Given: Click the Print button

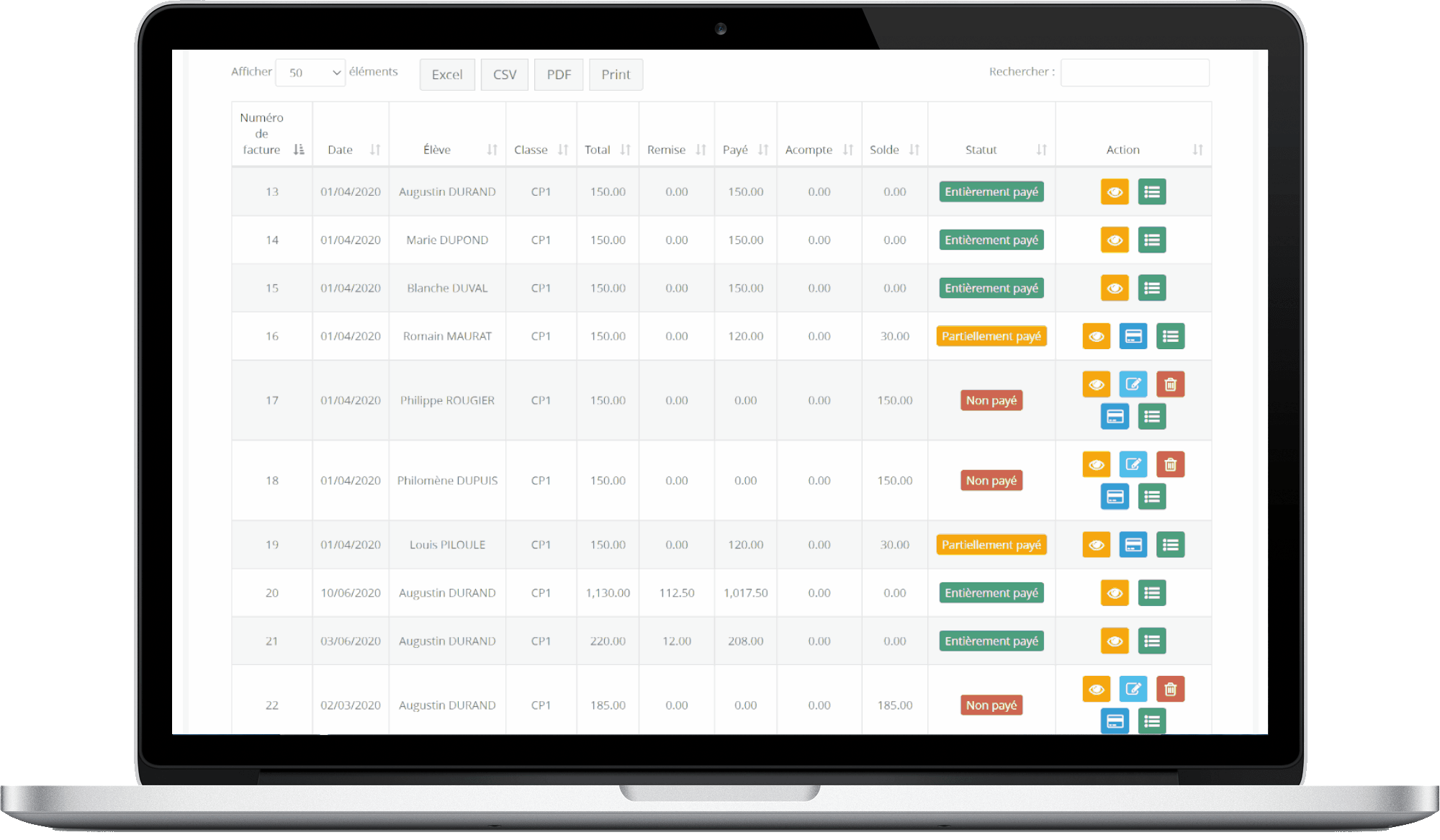Looking at the screenshot, I should [x=616, y=75].
